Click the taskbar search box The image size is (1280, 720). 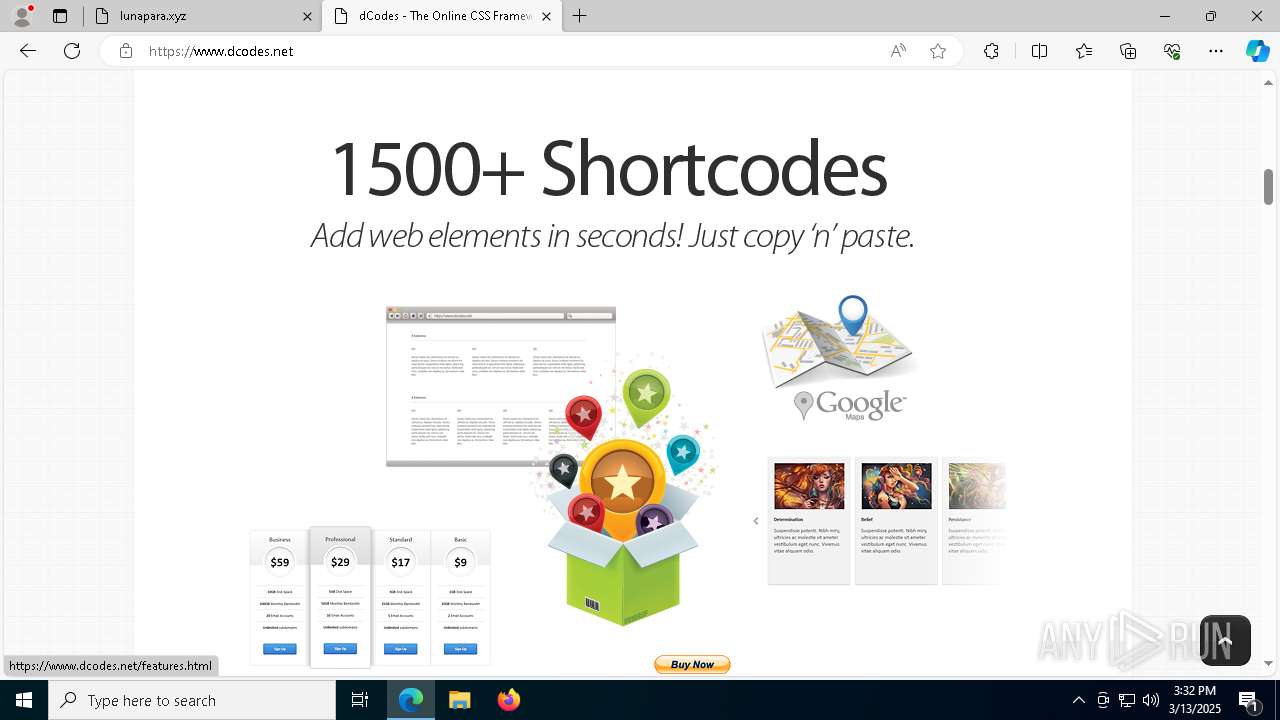[192, 700]
